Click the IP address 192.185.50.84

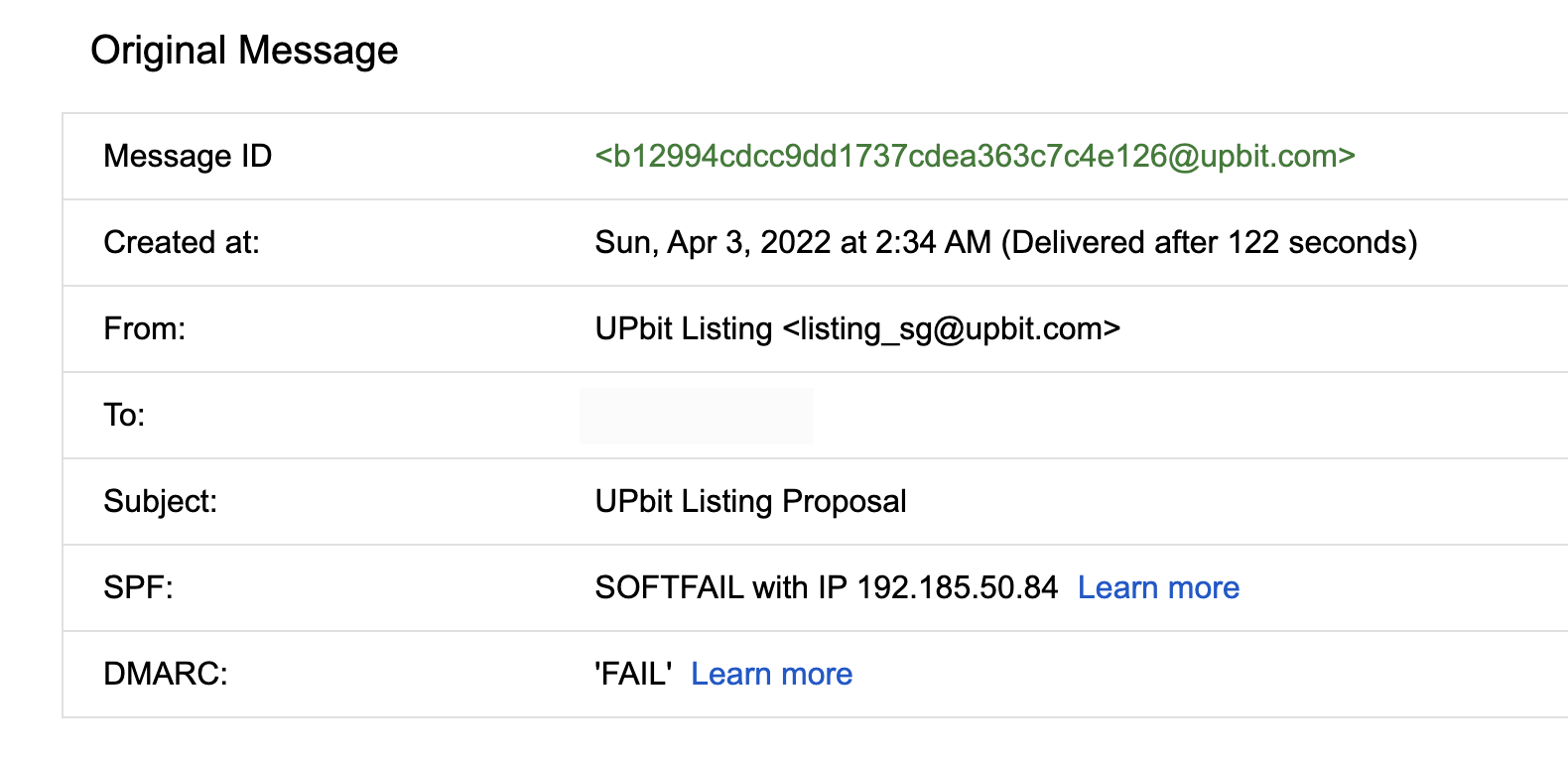(958, 588)
